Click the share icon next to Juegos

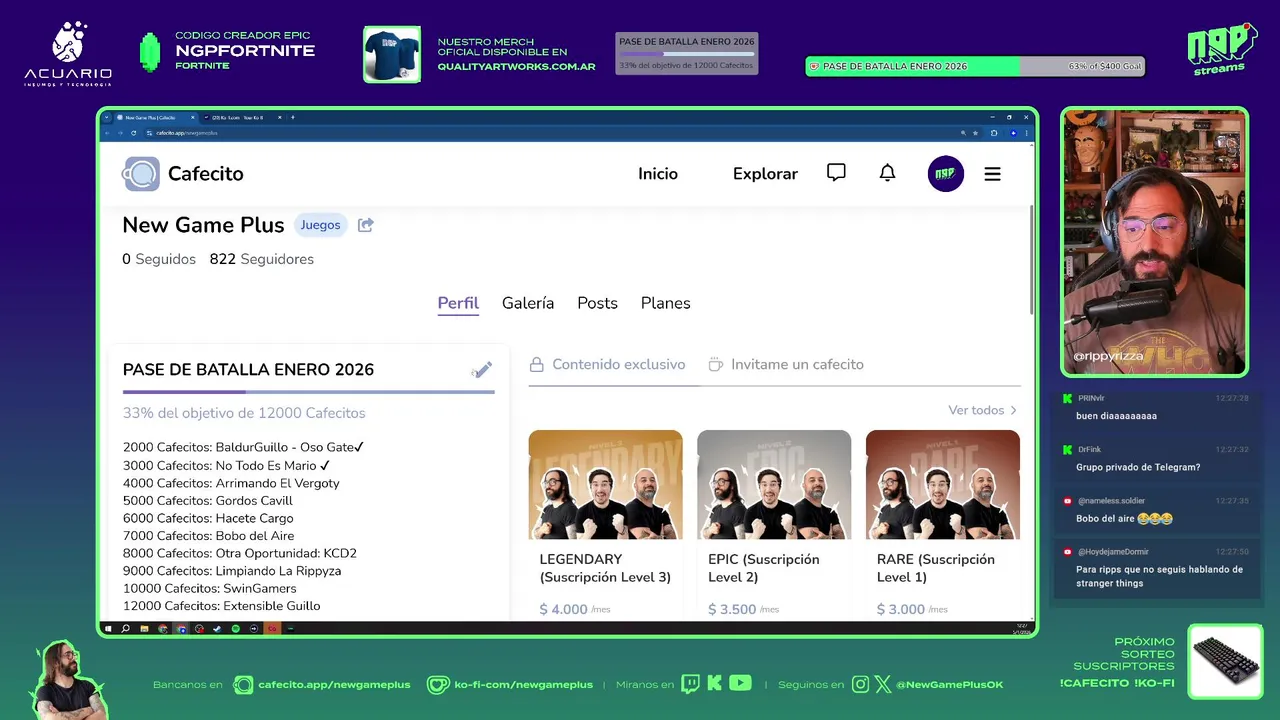366,225
